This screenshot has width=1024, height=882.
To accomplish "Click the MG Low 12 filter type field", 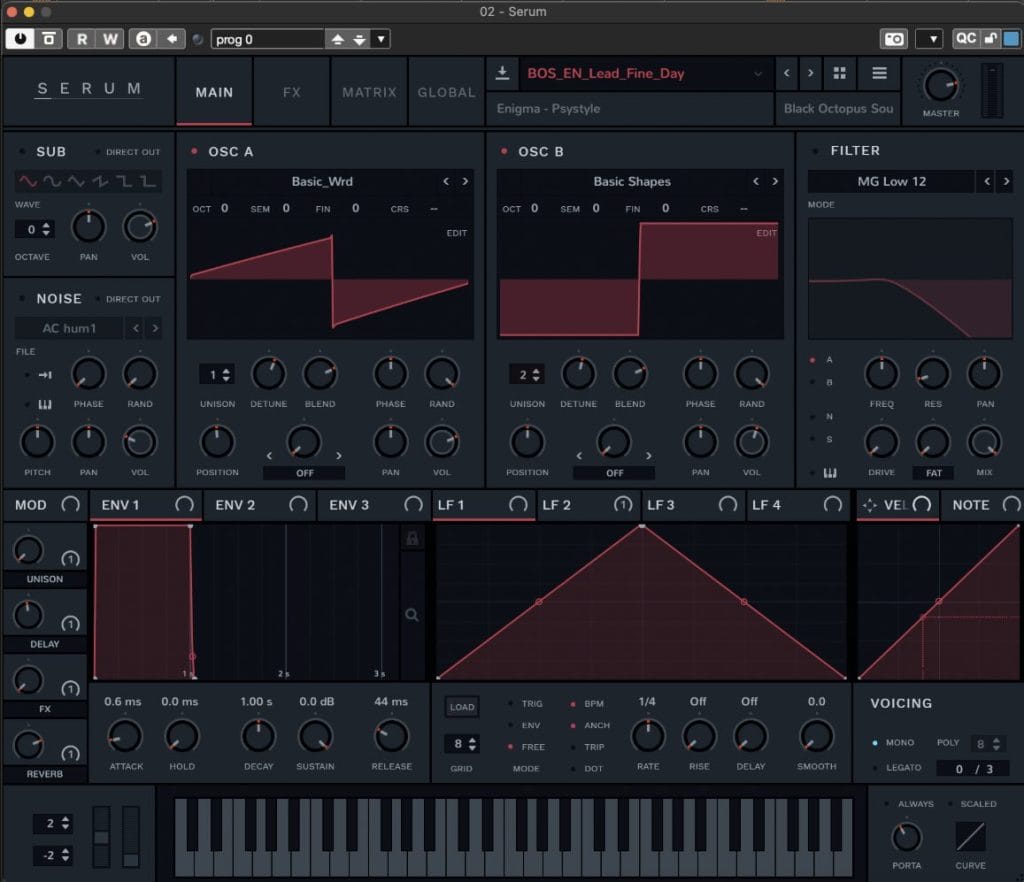I will pyautogui.click(x=890, y=182).
